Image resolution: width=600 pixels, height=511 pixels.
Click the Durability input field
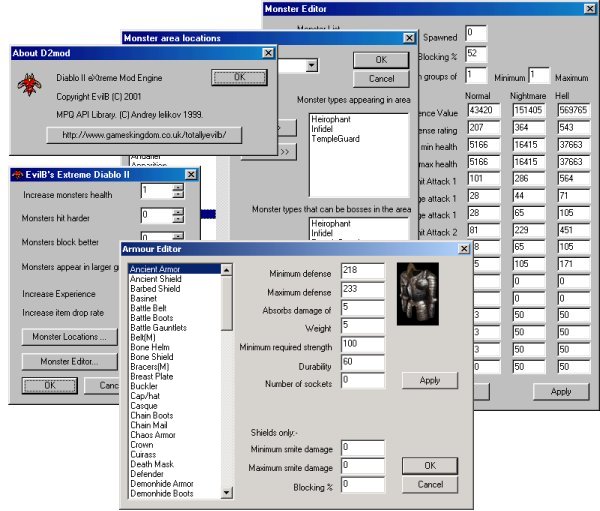[362, 362]
